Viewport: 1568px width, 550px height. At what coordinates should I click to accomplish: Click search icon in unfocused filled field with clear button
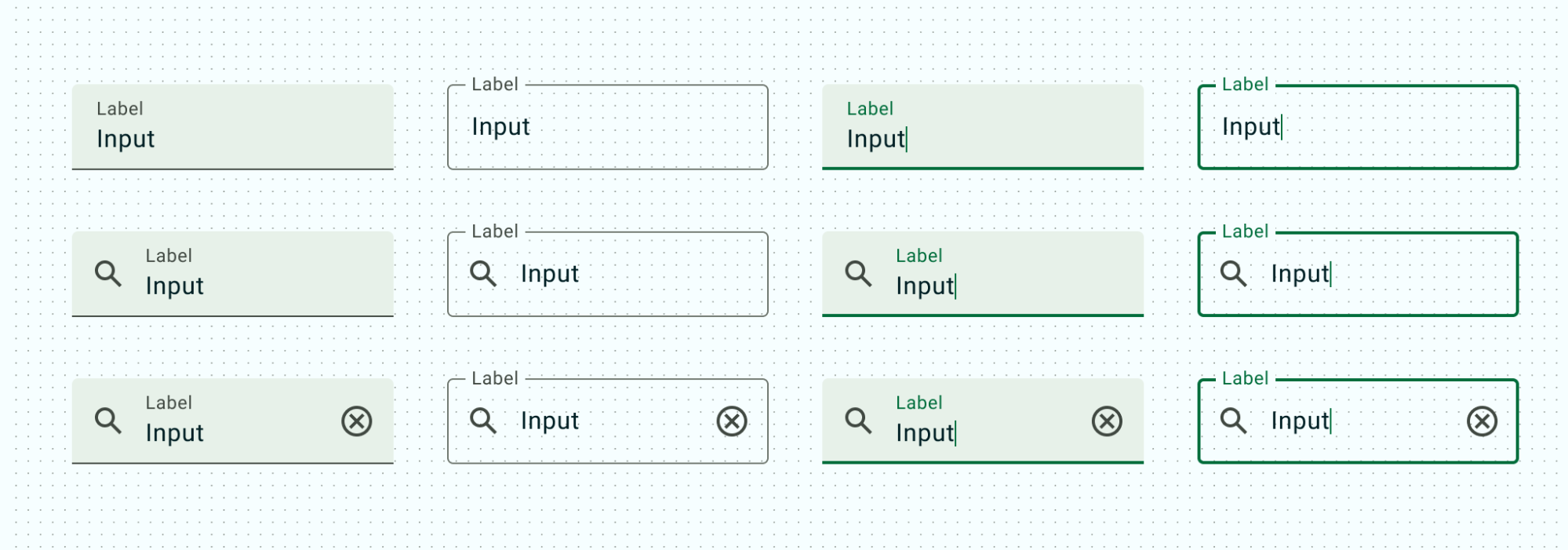[108, 421]
